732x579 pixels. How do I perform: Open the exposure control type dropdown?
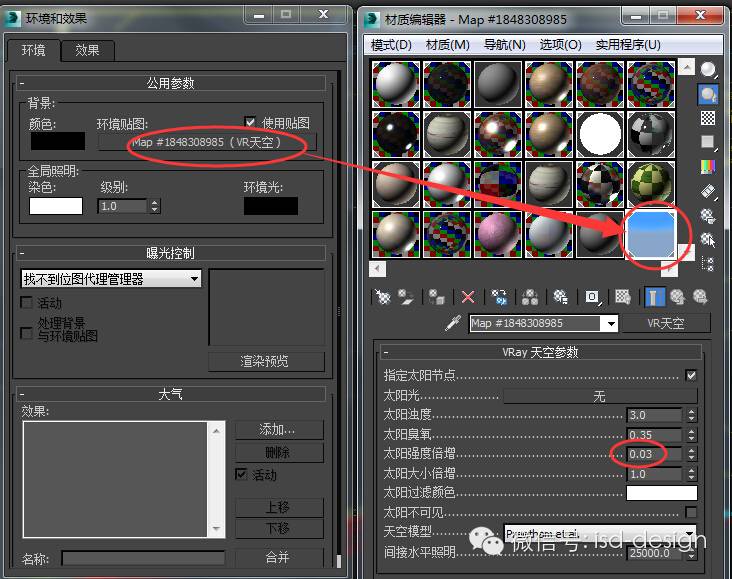click(111, 279)
